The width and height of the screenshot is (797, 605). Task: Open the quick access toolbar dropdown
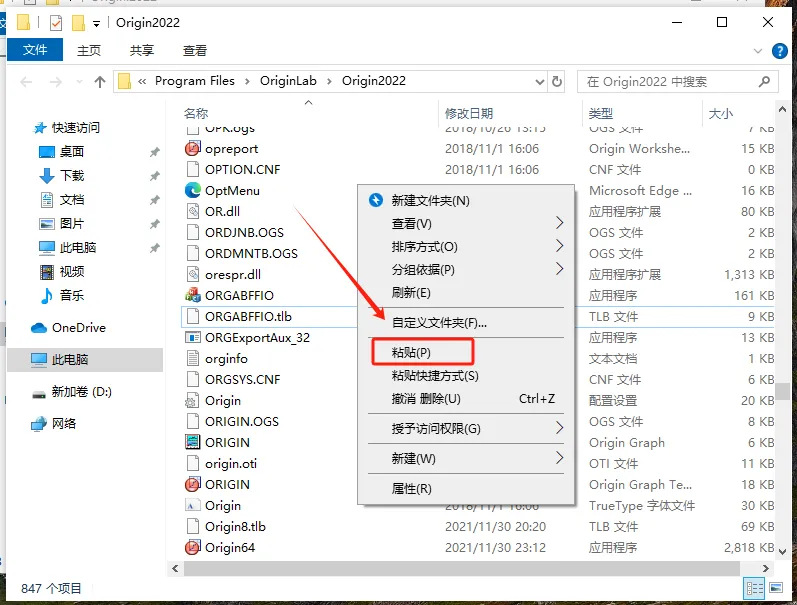(97, 23)
